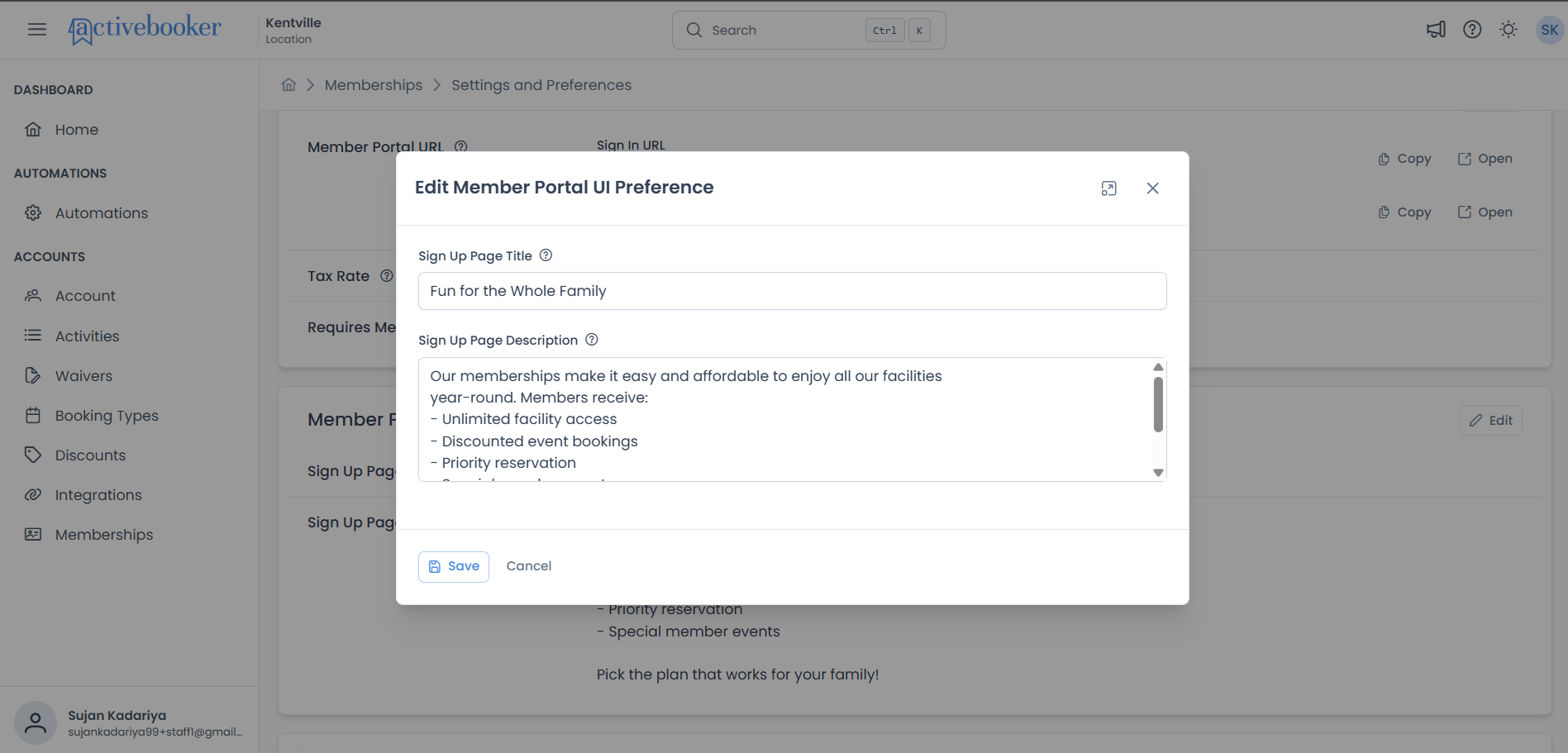Click the Home house icon in sidebar

point(33,130)
